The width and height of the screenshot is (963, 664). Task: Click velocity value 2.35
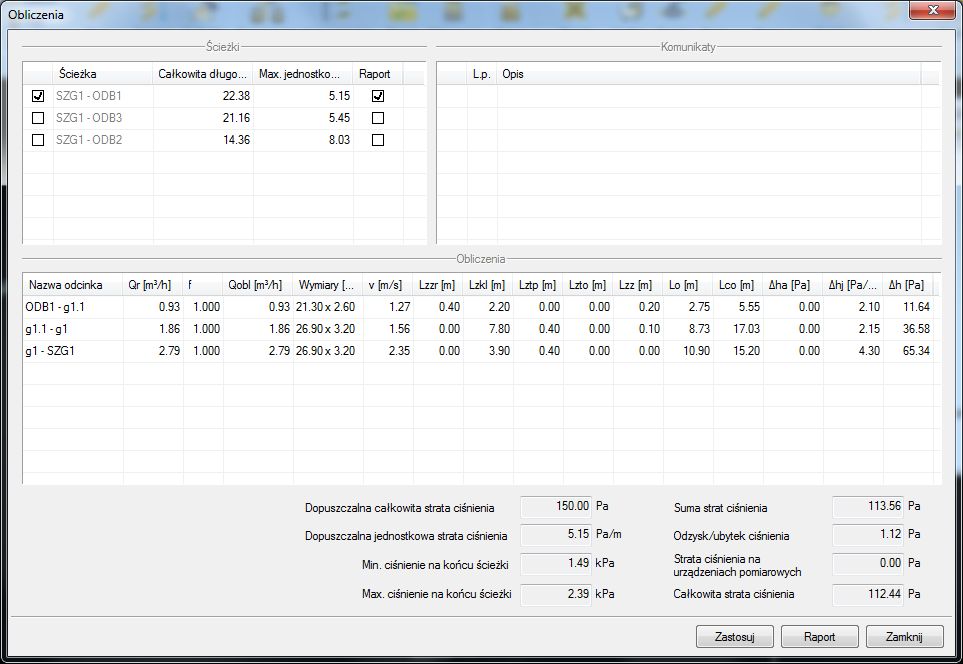pos(399,351)
